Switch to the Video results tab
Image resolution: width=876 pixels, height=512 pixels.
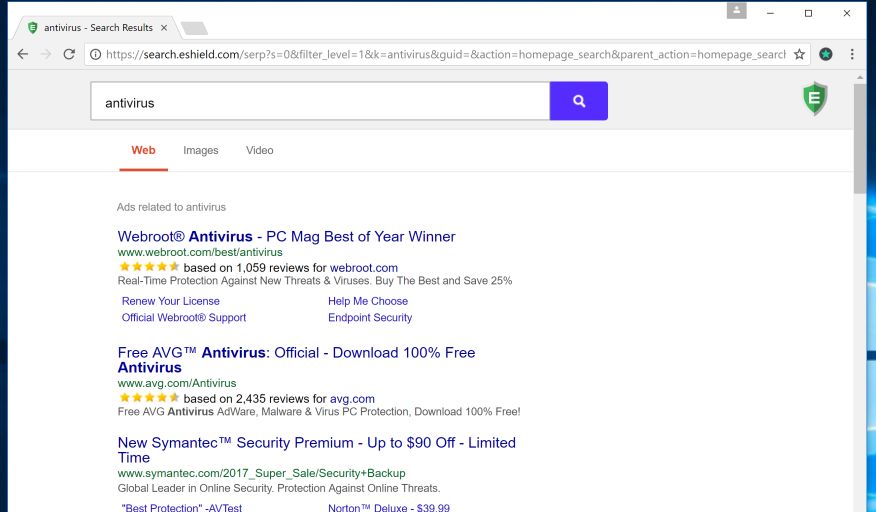coord(260,150)
